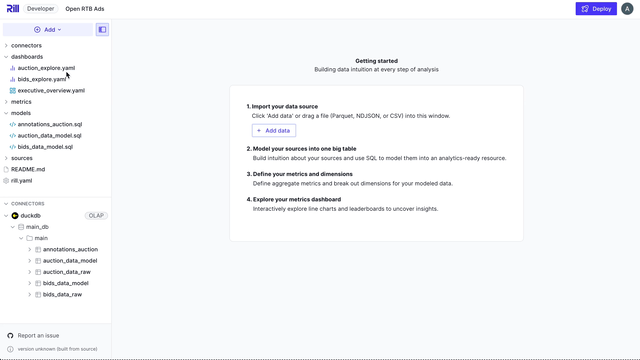Screen dimensions: 640x360
Task: Collapse the dashboards folder
Action: [6, 57]
